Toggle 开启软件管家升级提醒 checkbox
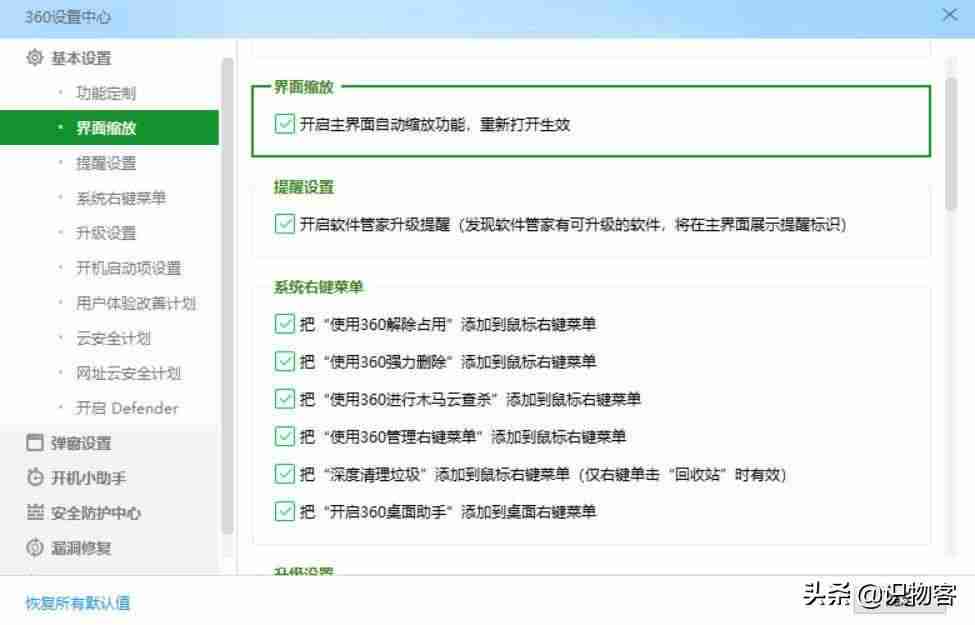Viewport: 975px width, 625px height. [284, 224]
